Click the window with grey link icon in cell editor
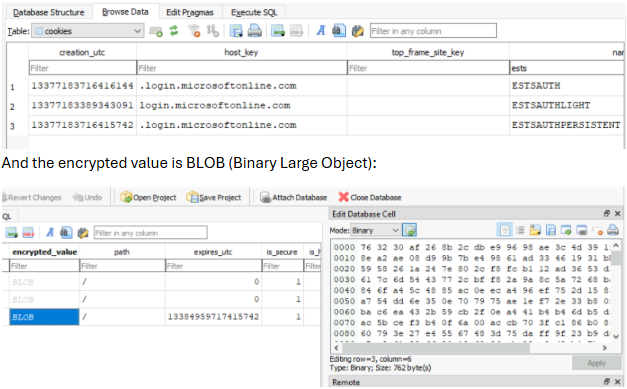This screenshot has width=627, height=389. click(x=581, y=230)
